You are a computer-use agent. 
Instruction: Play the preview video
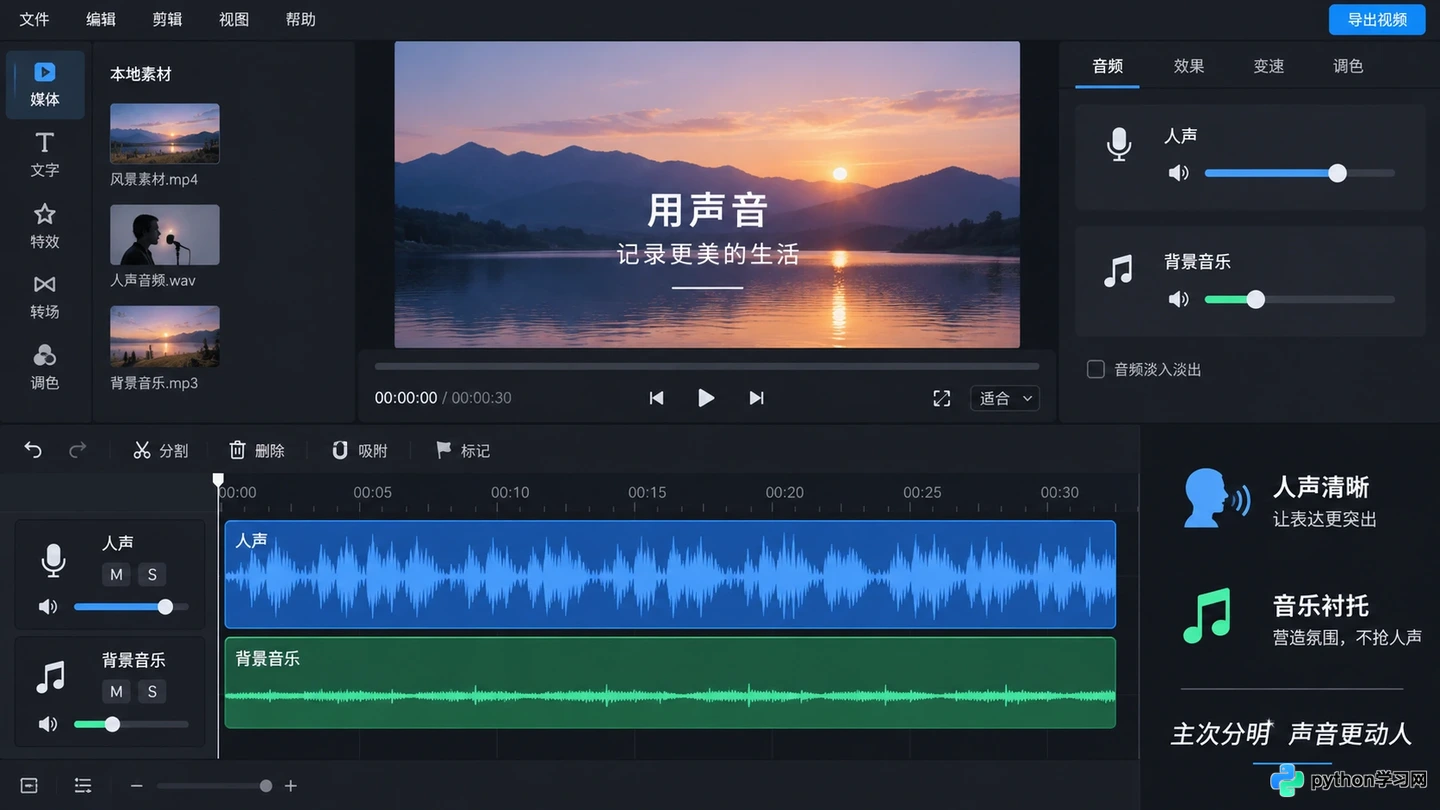pyautogui.click(x=706, y=398)
